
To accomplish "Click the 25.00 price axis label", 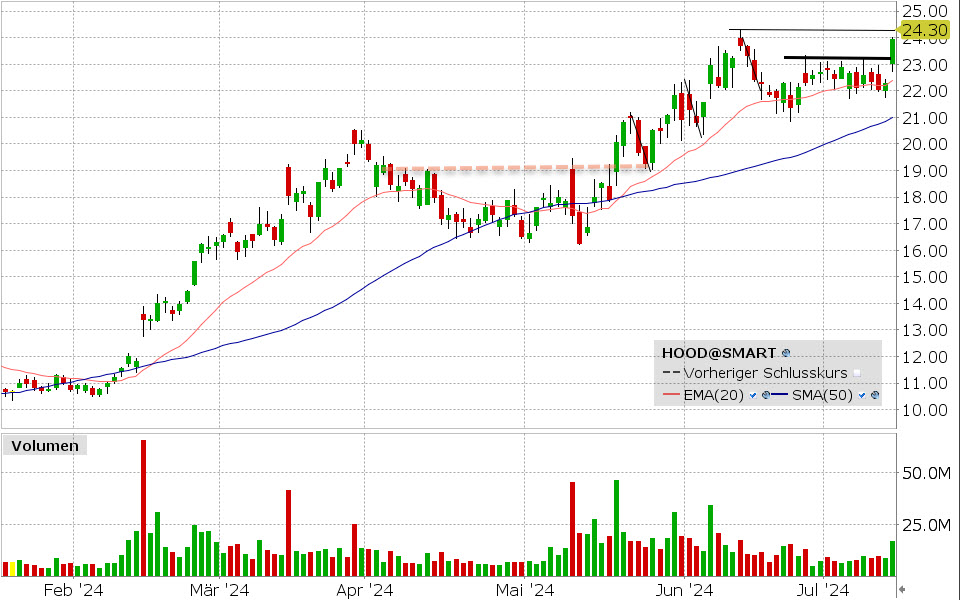I will [x=926, y=11].
